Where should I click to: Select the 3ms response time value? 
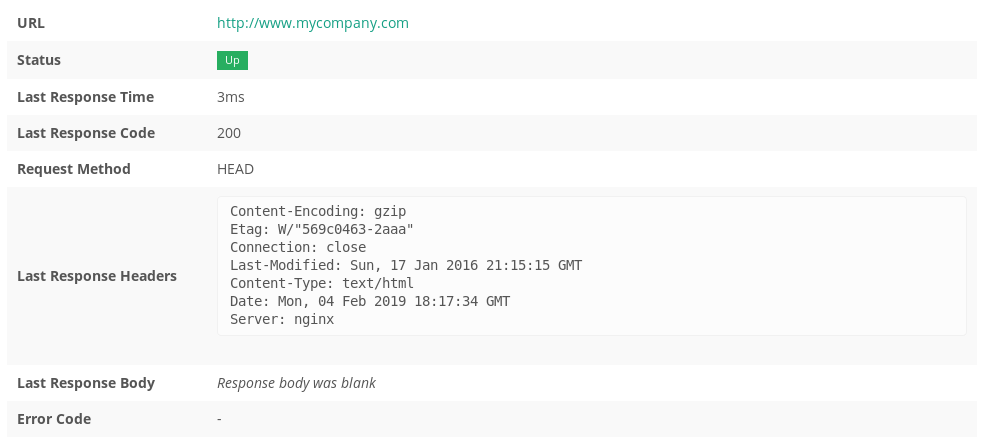pos(231,97)
